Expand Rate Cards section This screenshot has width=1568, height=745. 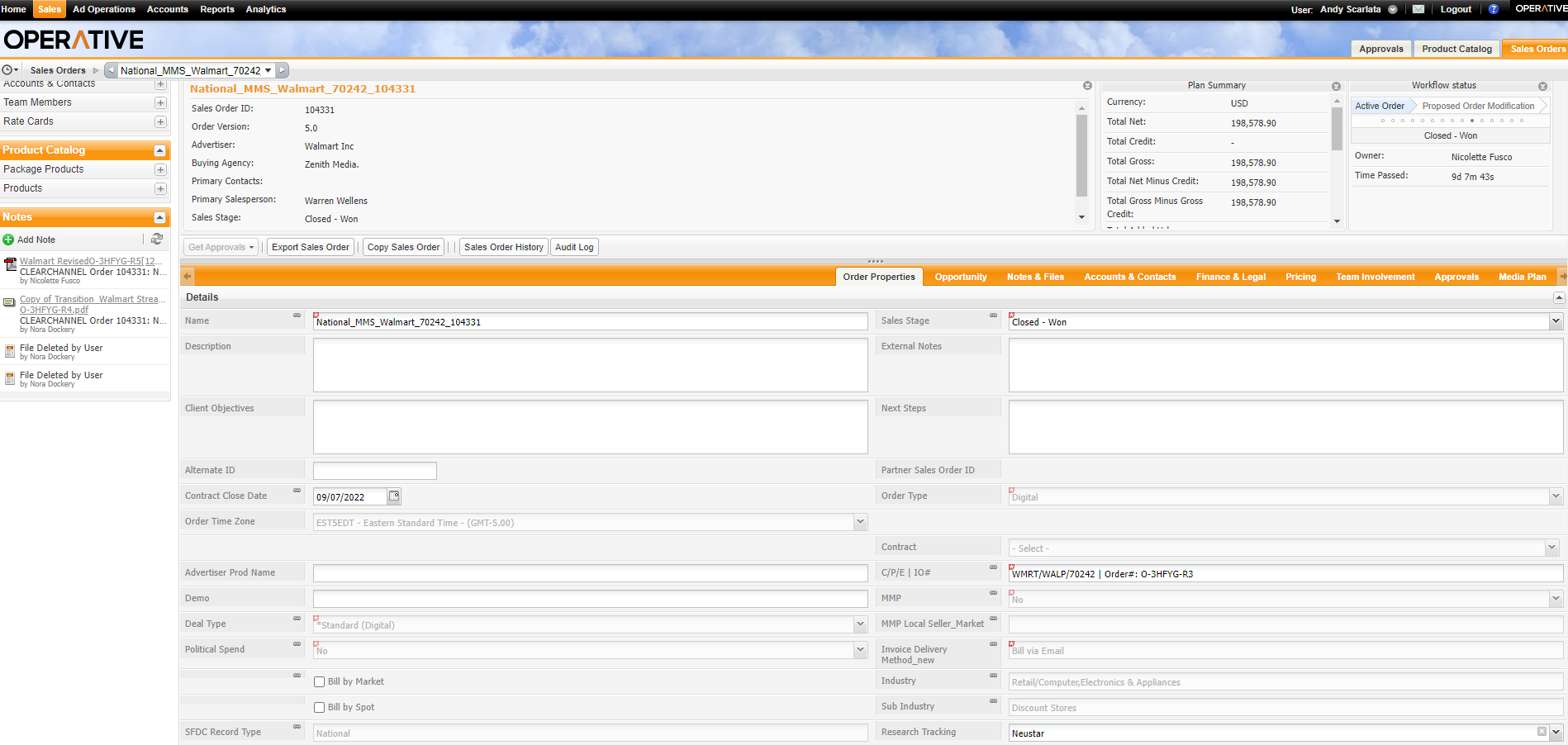pos(160,121)
